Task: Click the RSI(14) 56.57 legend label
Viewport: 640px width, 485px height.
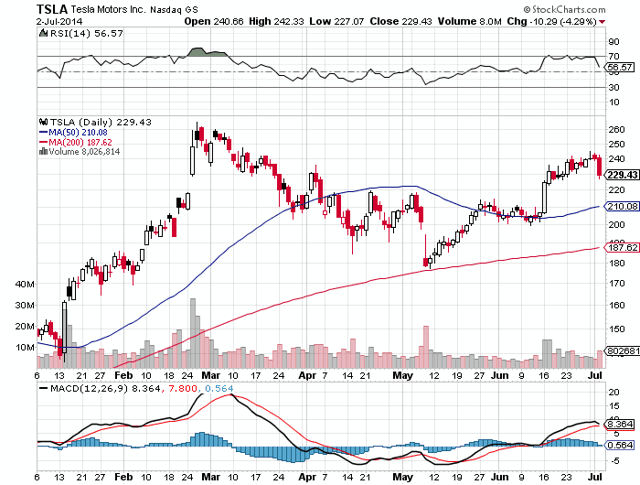Action: (x=86, y=33)
